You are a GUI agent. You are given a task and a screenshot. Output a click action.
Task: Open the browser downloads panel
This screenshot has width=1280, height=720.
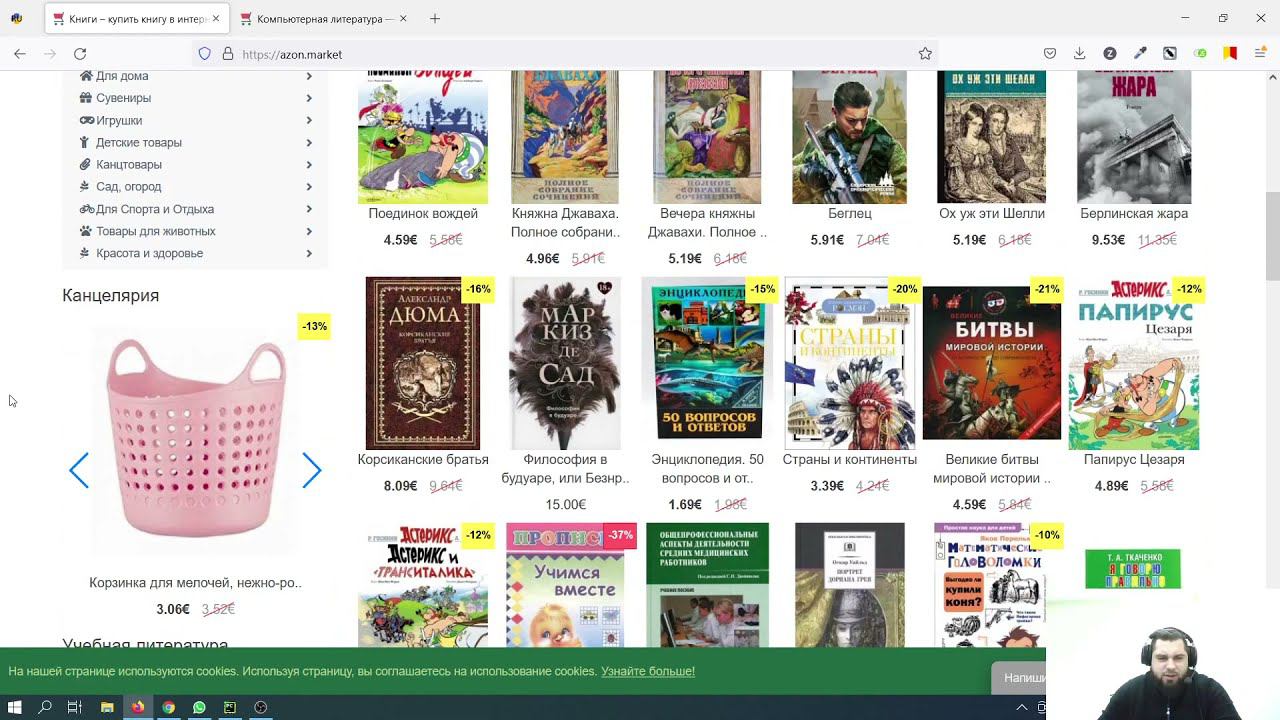[x=1079, y=54]
